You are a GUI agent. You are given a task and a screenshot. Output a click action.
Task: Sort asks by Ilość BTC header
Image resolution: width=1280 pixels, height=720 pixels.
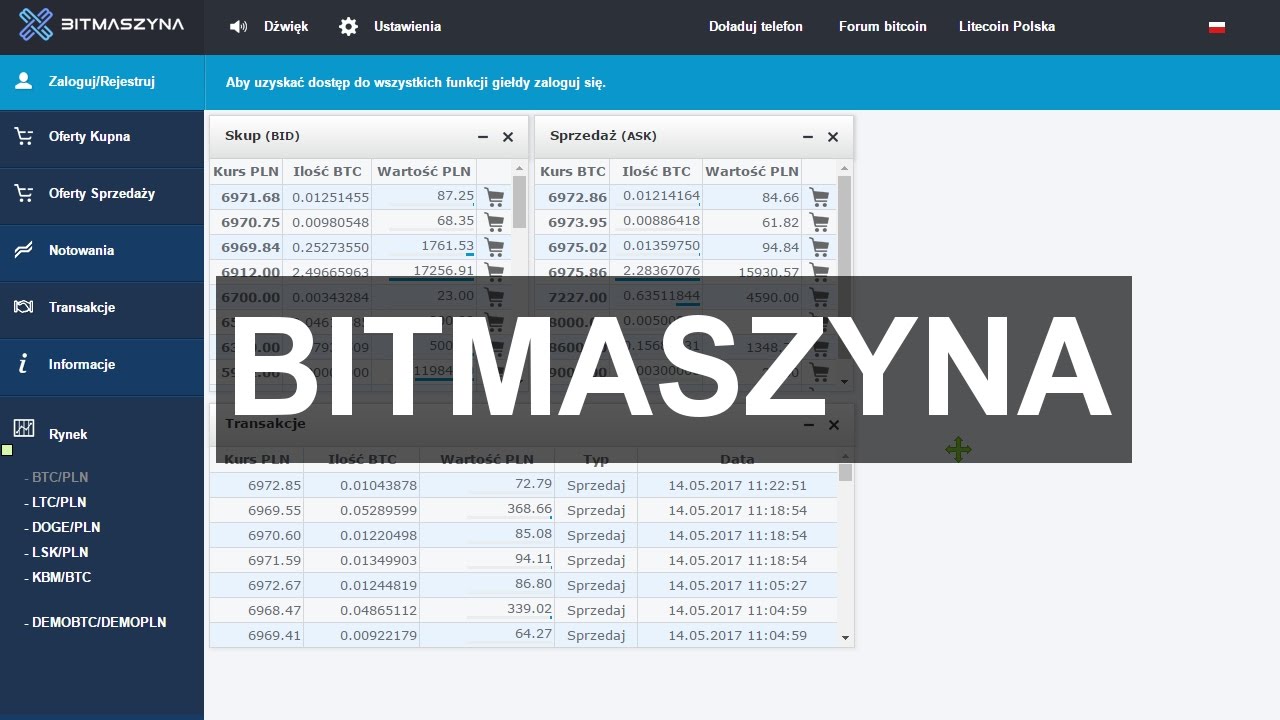[x=656, y=172]
